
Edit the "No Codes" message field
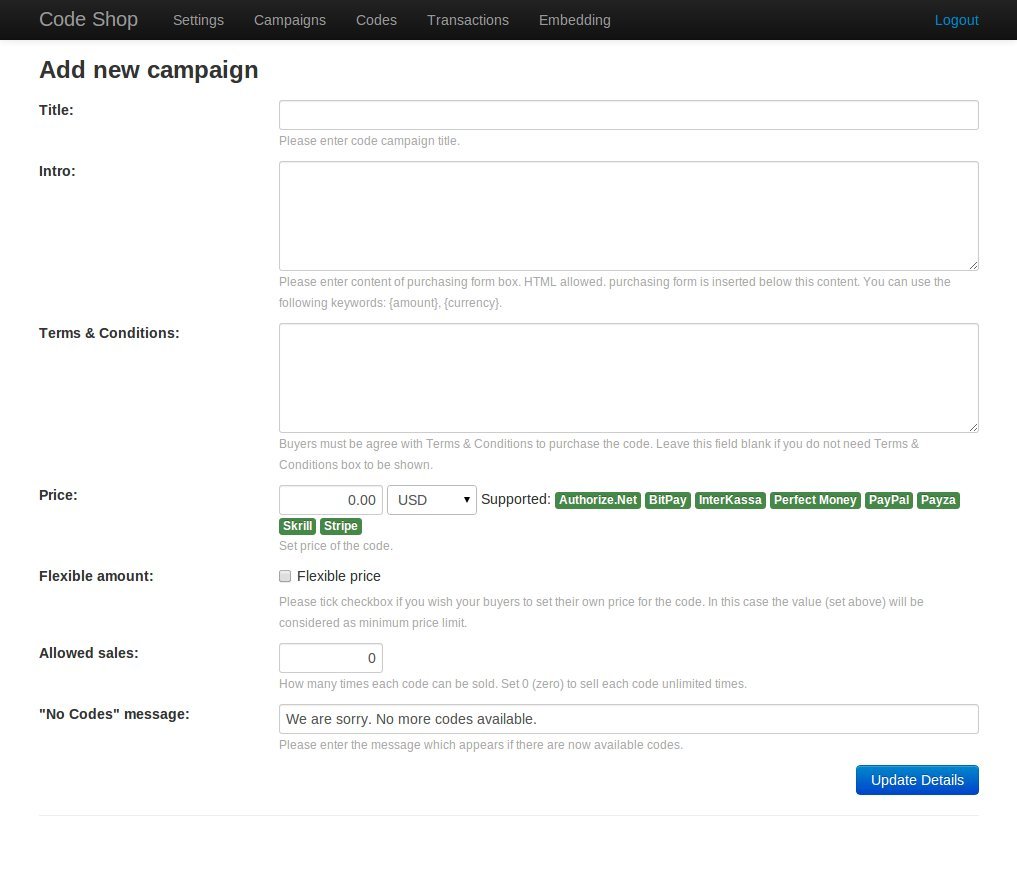[628, 719]
